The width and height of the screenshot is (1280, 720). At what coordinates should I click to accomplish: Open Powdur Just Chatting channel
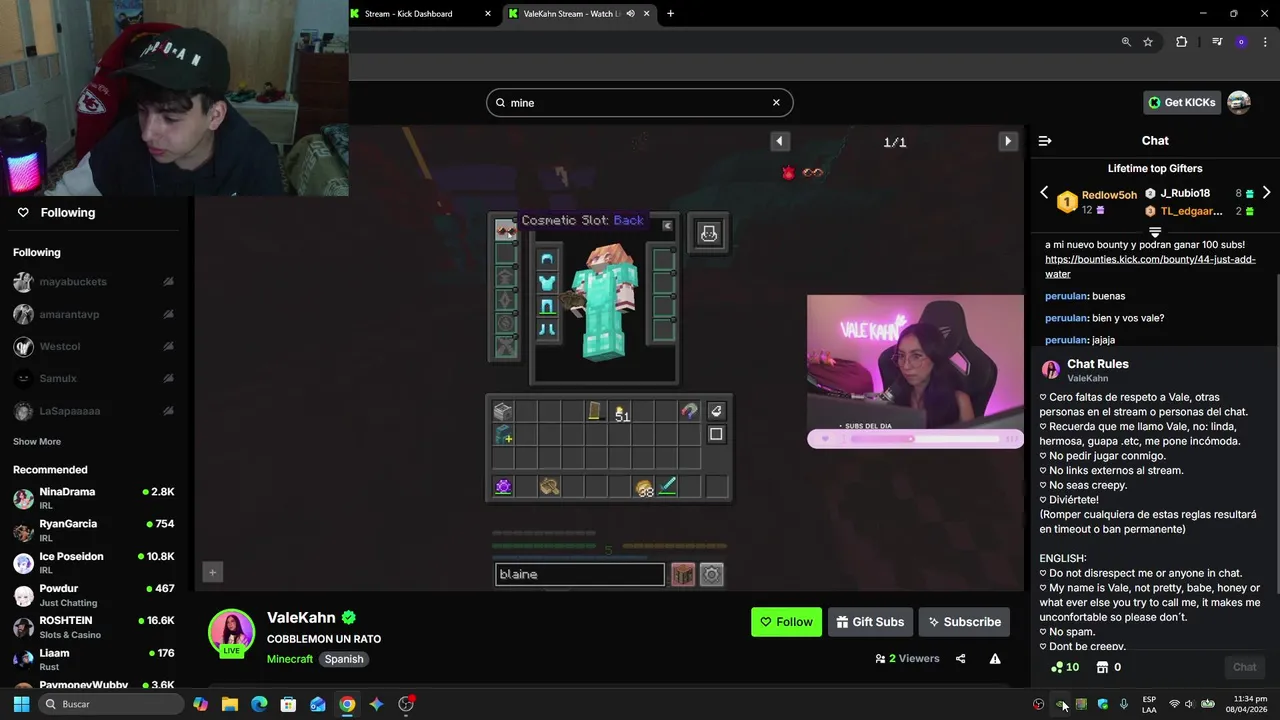(x=94, y=595)
